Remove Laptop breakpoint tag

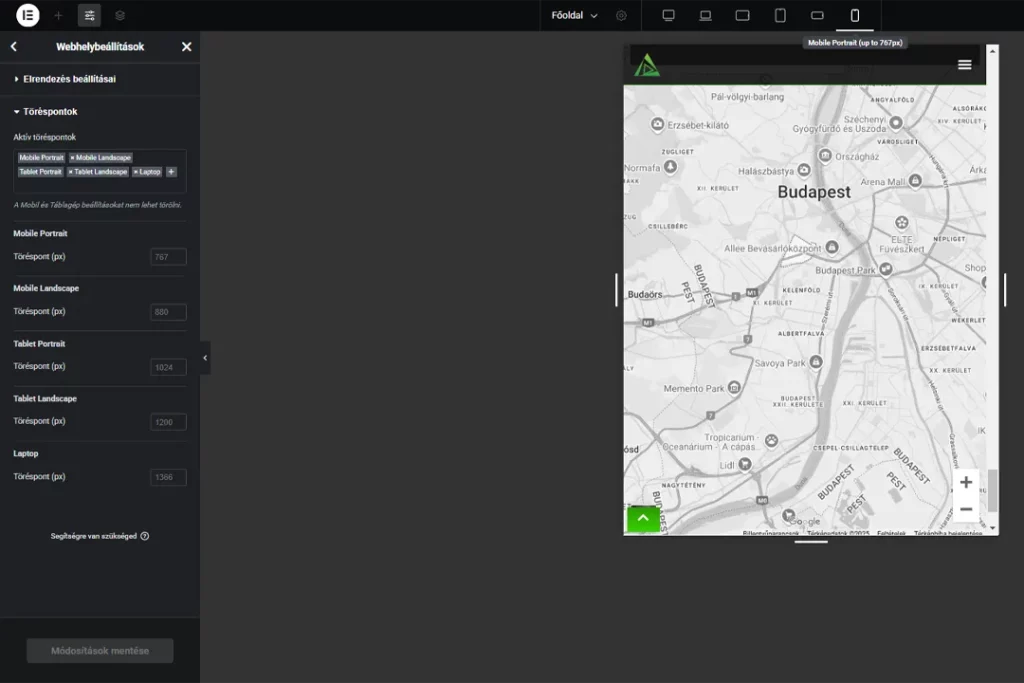click(136, 172)
